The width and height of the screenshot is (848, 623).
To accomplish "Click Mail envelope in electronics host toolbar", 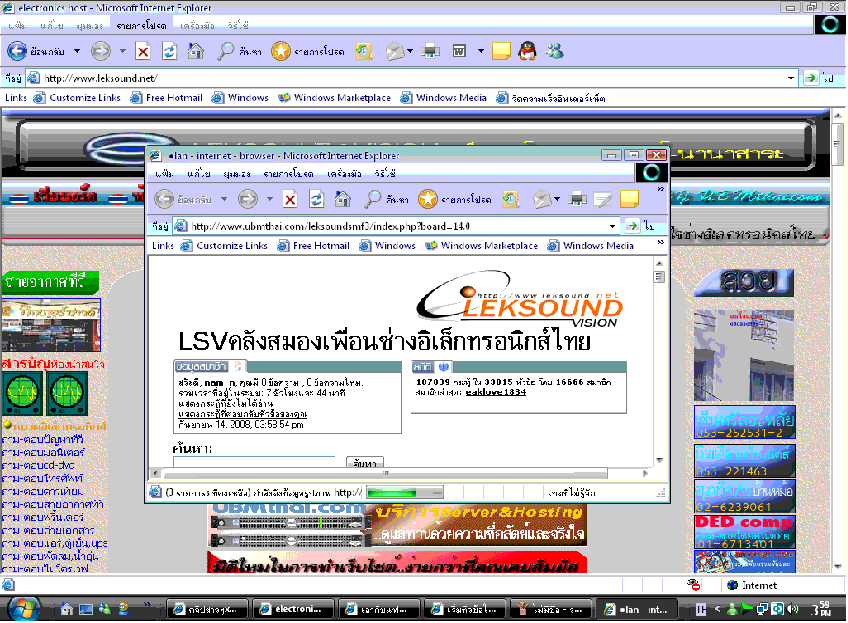I will pos(395,51).
